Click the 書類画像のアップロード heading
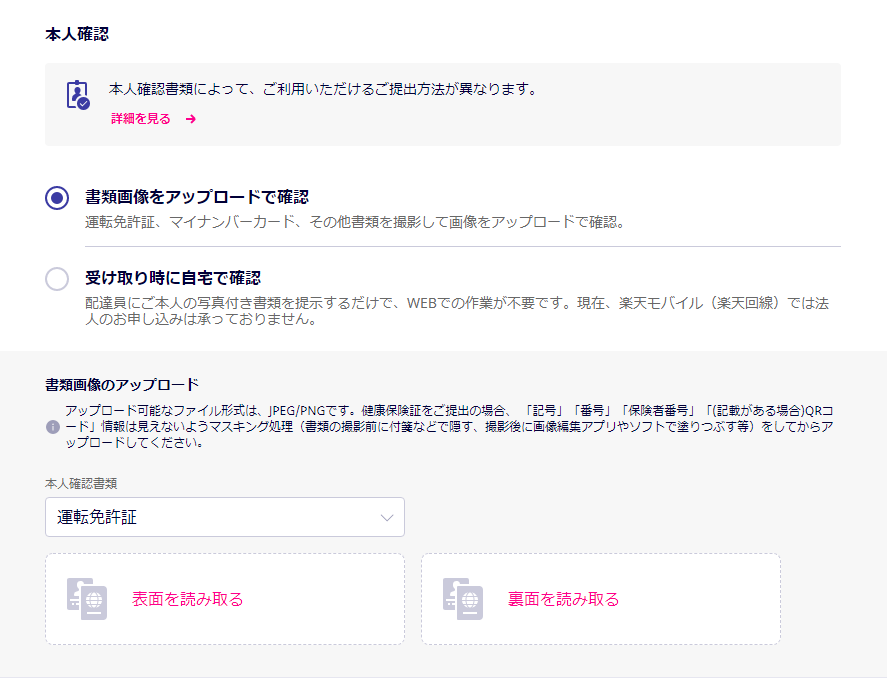This screenshot has height=683, width=887. [122, 385]
